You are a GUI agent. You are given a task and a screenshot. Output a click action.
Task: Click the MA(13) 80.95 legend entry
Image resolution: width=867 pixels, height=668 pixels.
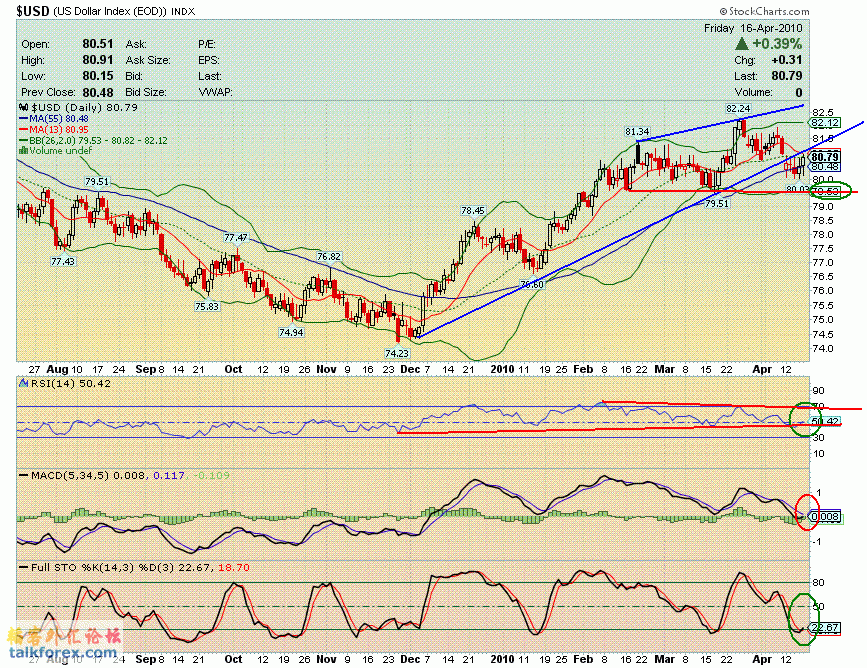pyautogui.click(x=54, y=129)
